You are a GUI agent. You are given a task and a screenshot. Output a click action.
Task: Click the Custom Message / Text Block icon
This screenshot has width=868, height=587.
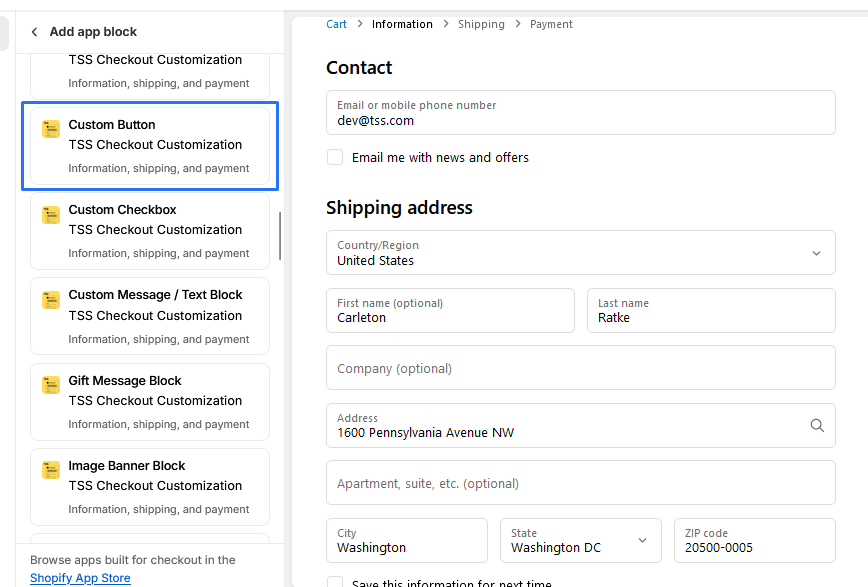(51, 299)
